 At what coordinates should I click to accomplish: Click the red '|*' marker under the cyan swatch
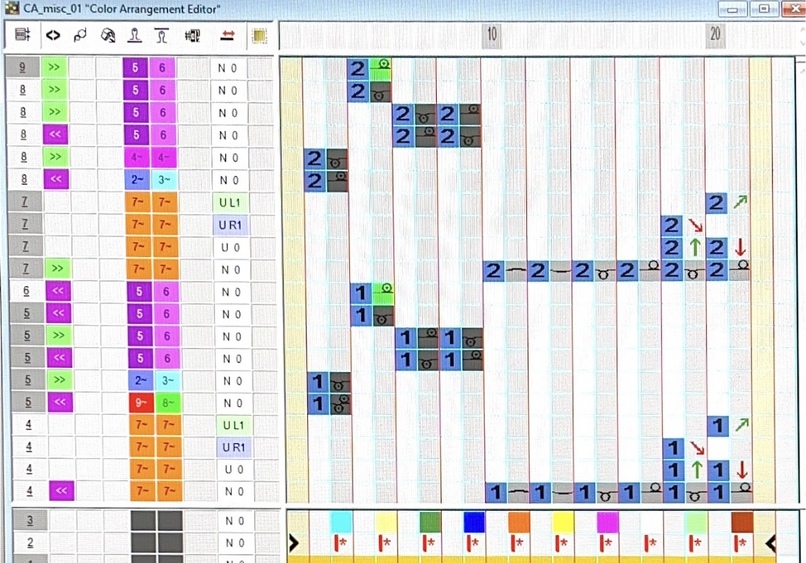click(x=340, y=543)
